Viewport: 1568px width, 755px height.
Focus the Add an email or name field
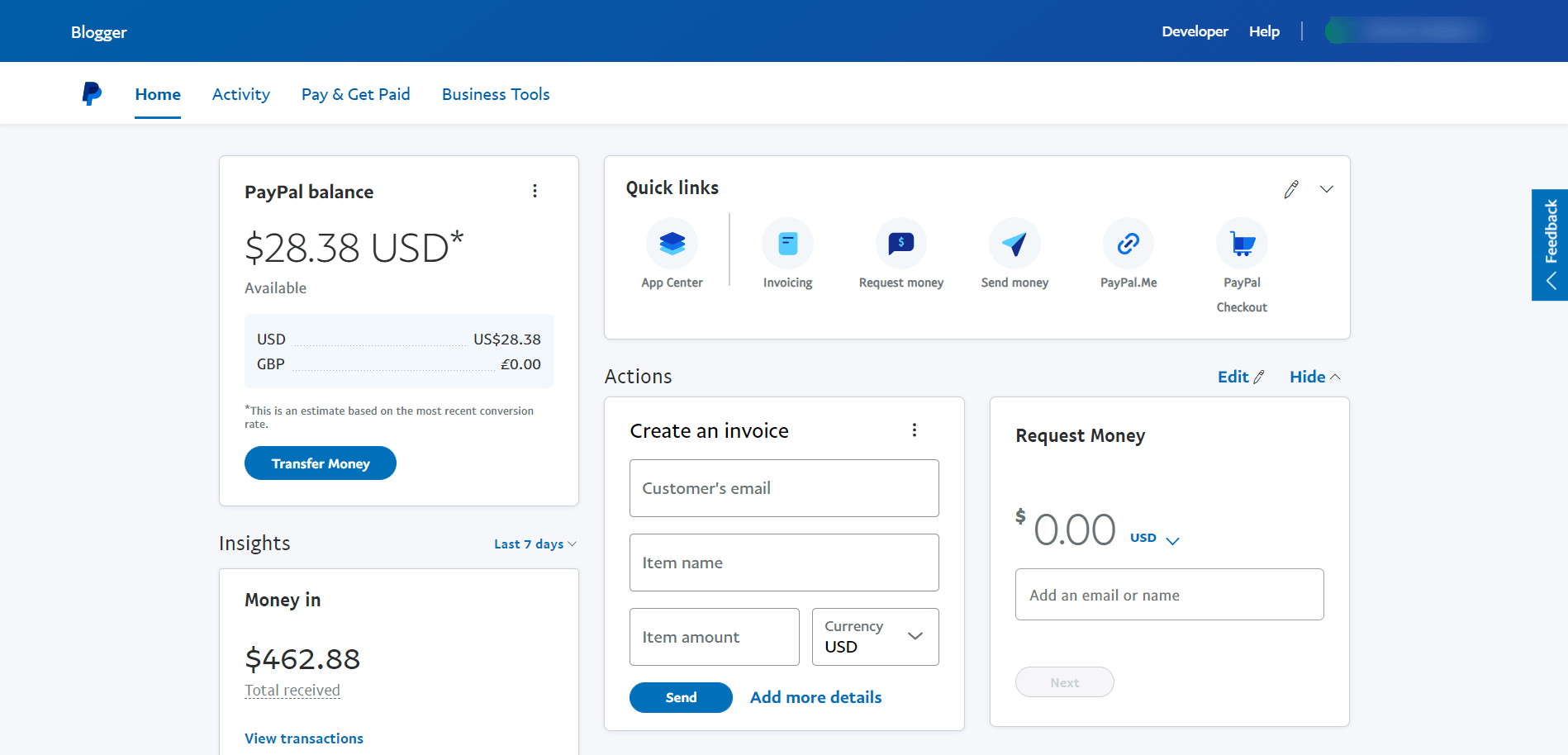point(1170,595)
